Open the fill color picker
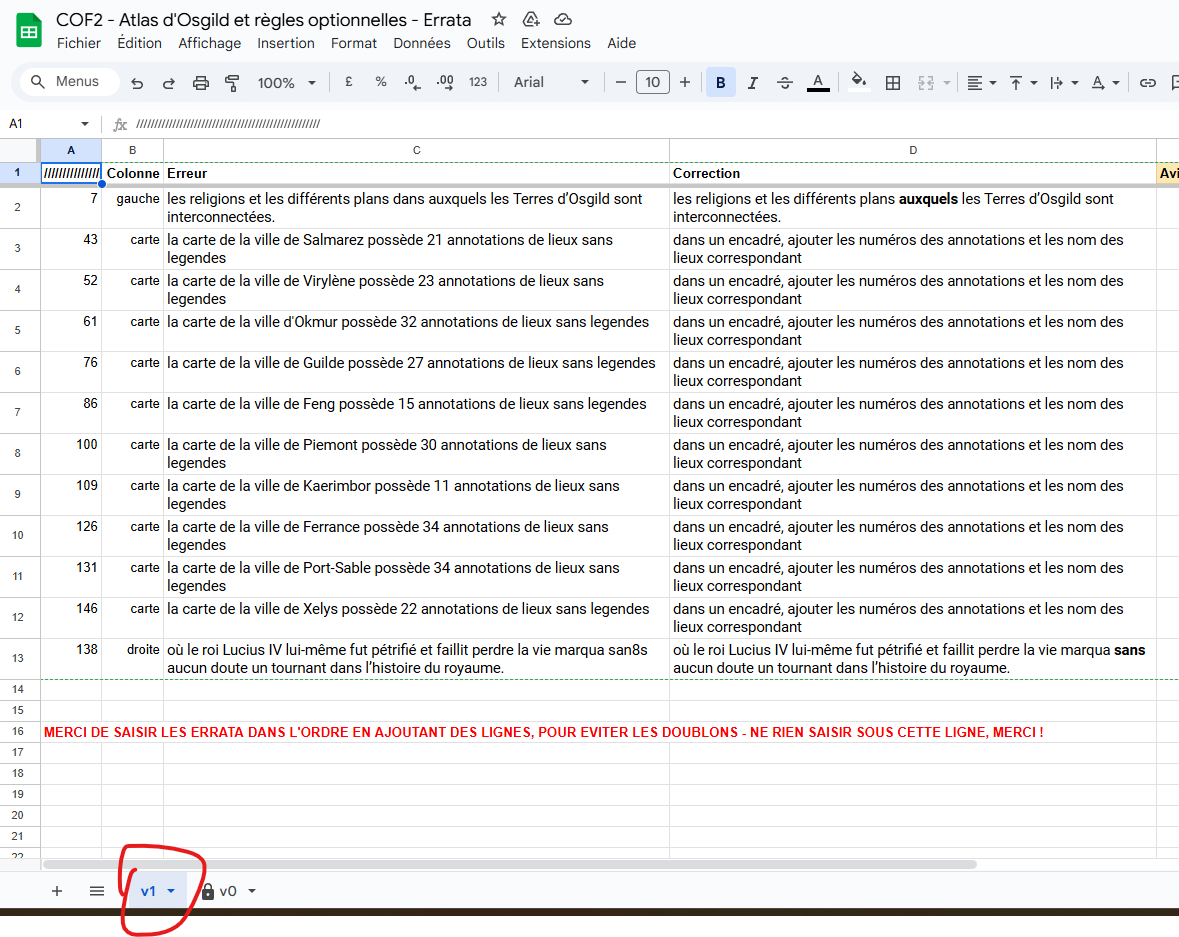The image size is (1179, 937). 858,82
